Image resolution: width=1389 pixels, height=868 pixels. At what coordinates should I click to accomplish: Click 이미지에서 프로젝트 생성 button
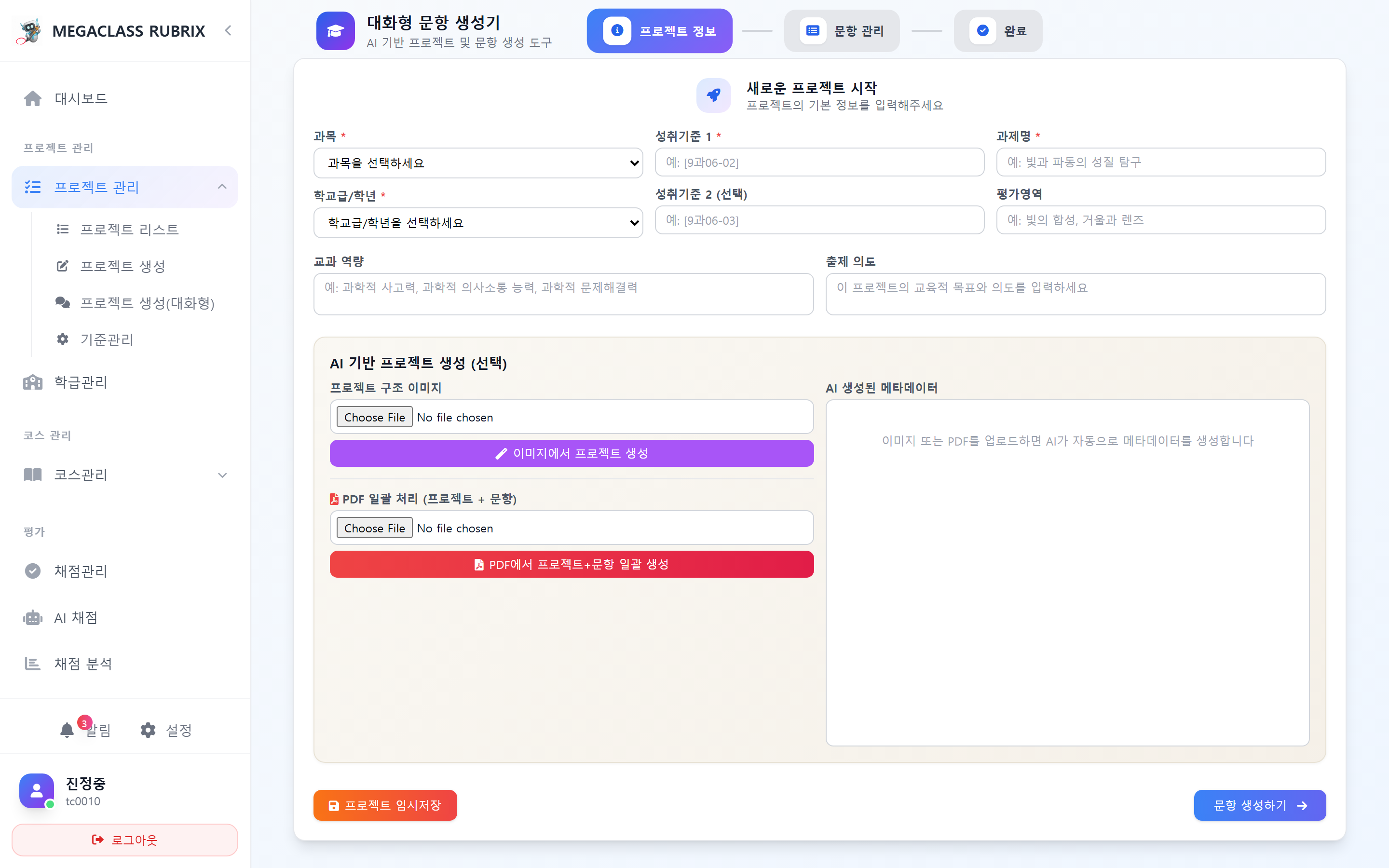pyautogui.click(x=571, y=453)
